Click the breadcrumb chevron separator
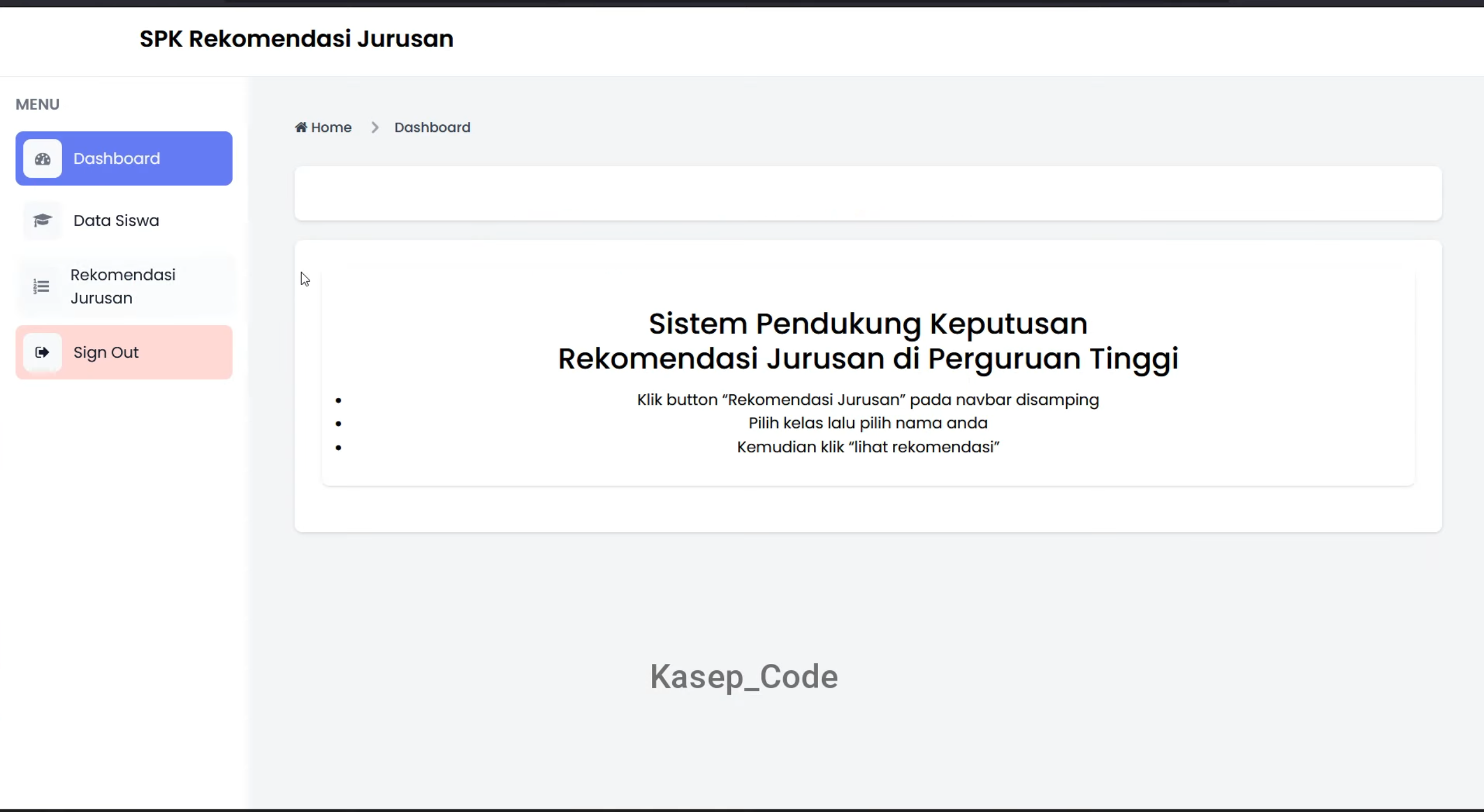 375,127
